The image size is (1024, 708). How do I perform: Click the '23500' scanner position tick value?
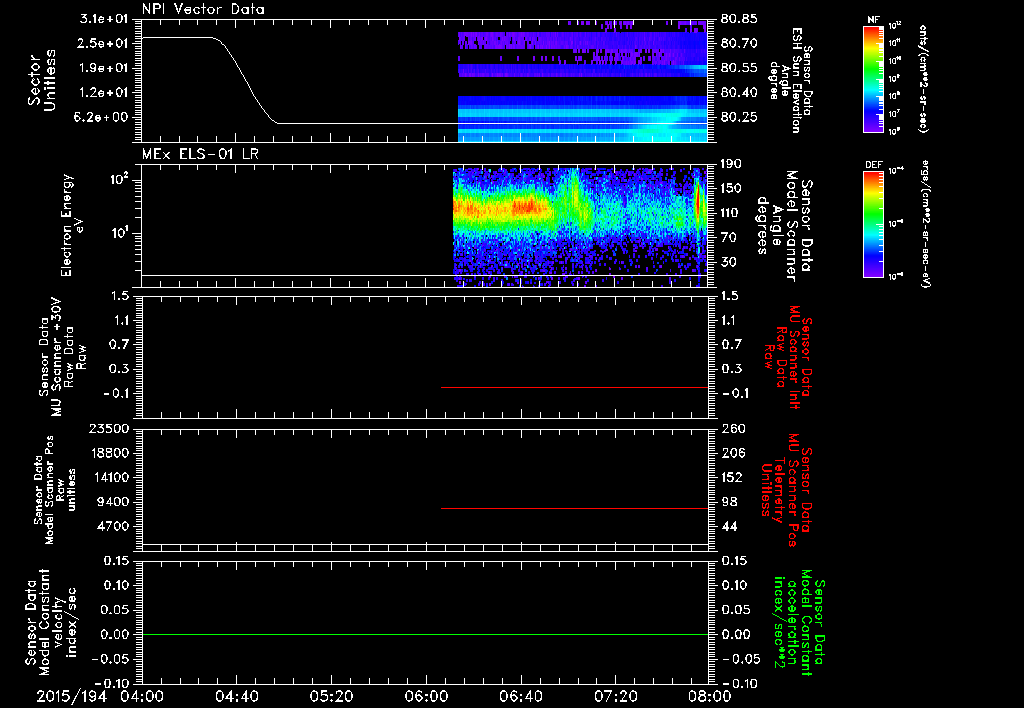pyautogui.click(x=108, y=428)
